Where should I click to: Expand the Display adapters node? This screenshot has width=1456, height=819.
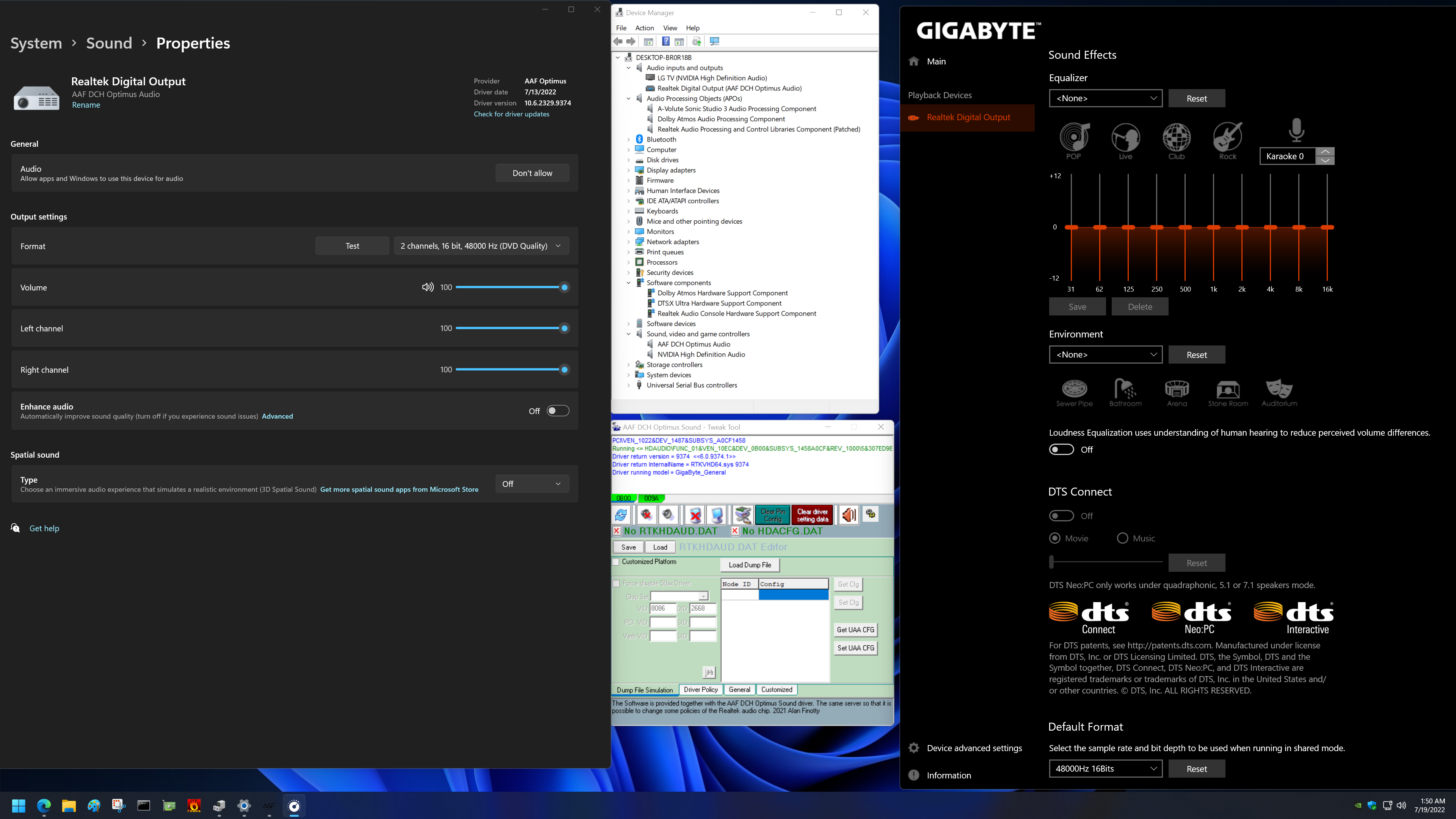click(629, 170)
